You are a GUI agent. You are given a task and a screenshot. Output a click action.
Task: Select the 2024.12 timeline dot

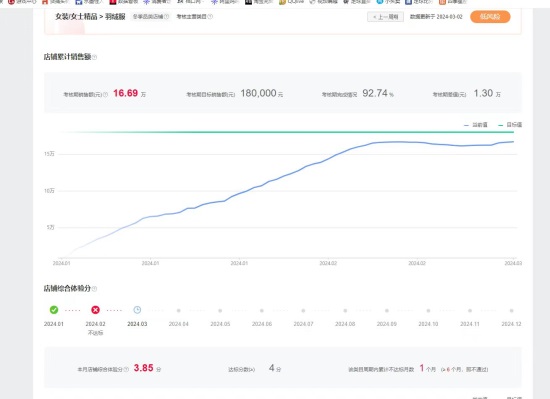click(511, 311)
